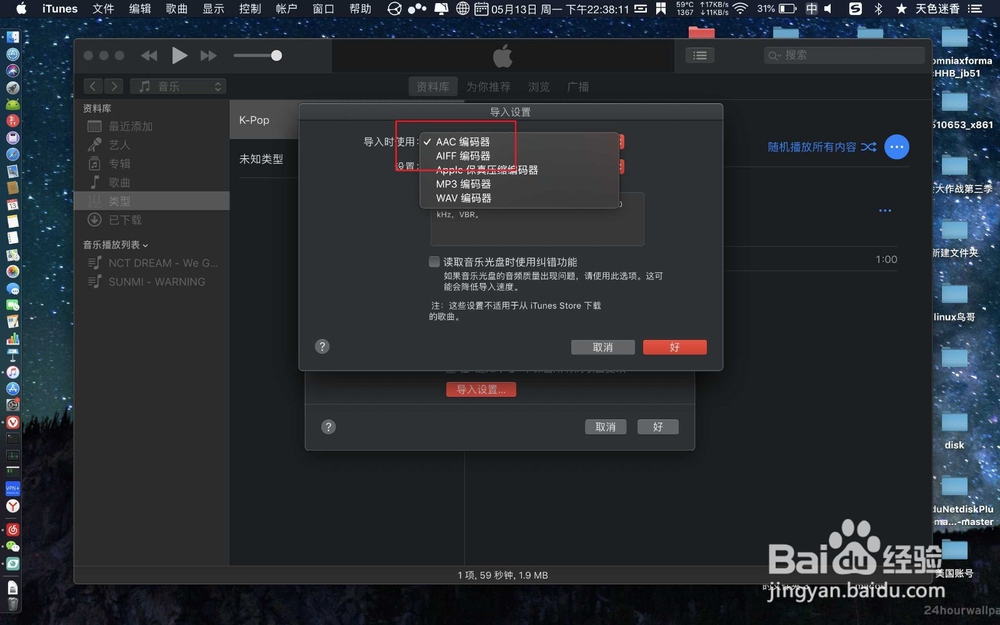Click the Finder icon in the dock

pos(13,37)
